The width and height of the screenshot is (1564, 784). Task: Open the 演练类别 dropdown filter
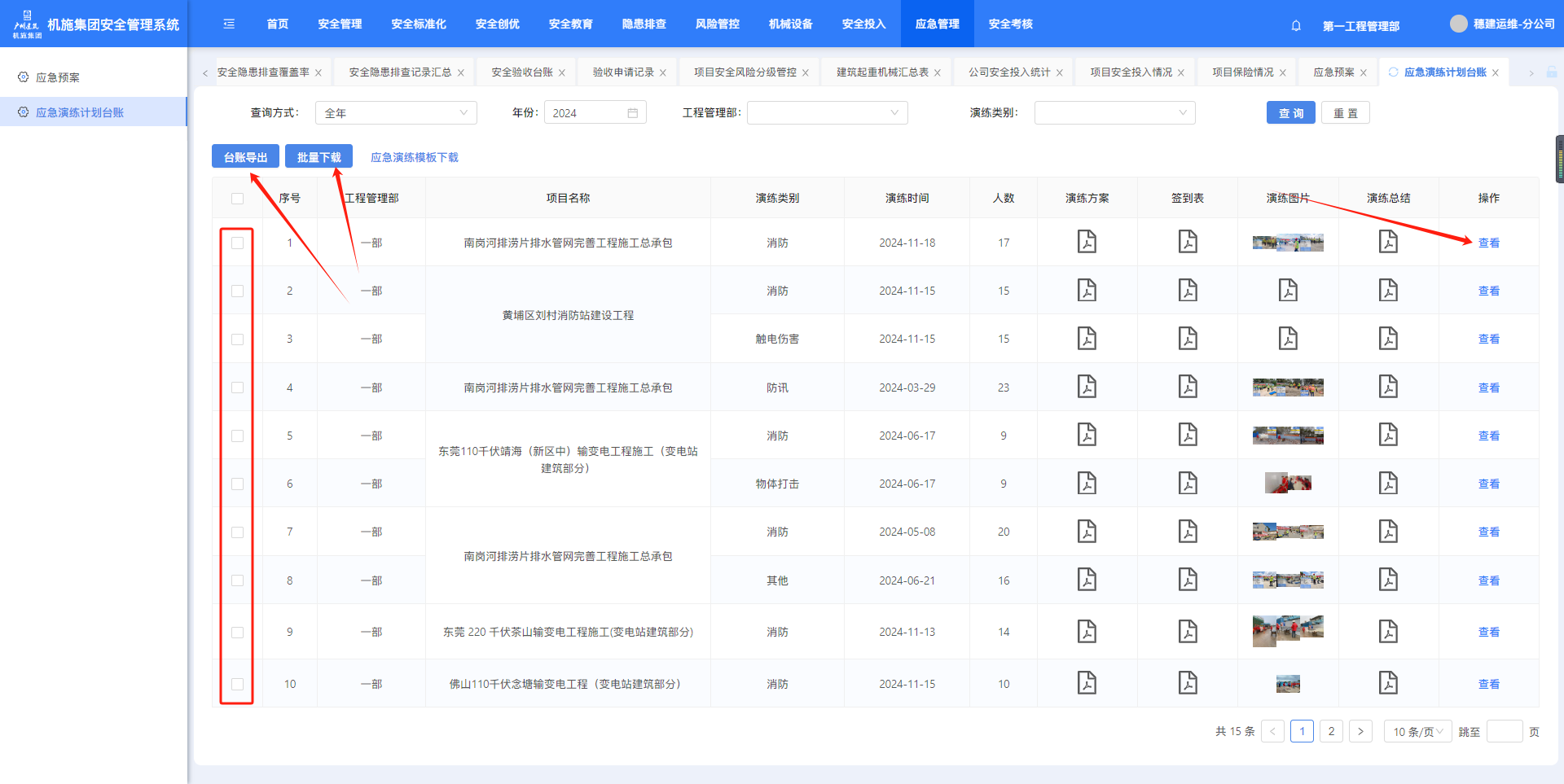click(x=1114, y=113)
